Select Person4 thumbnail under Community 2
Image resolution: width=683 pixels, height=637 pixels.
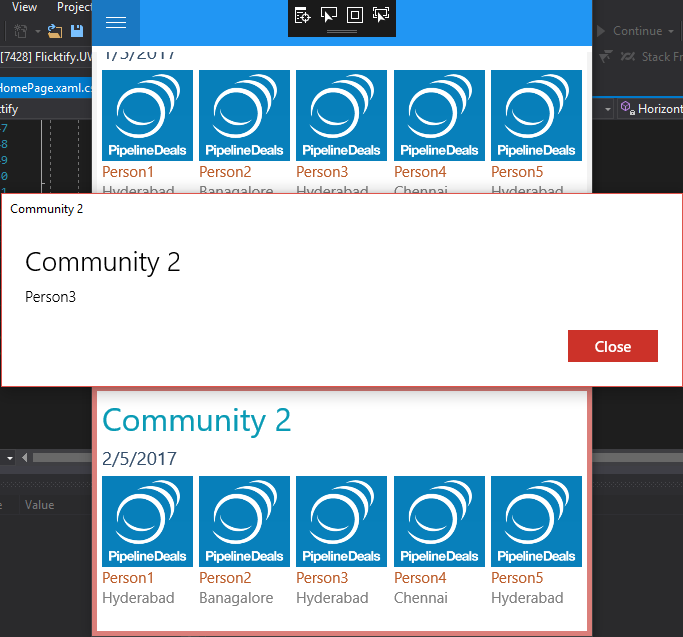click(x=439, y=521)
